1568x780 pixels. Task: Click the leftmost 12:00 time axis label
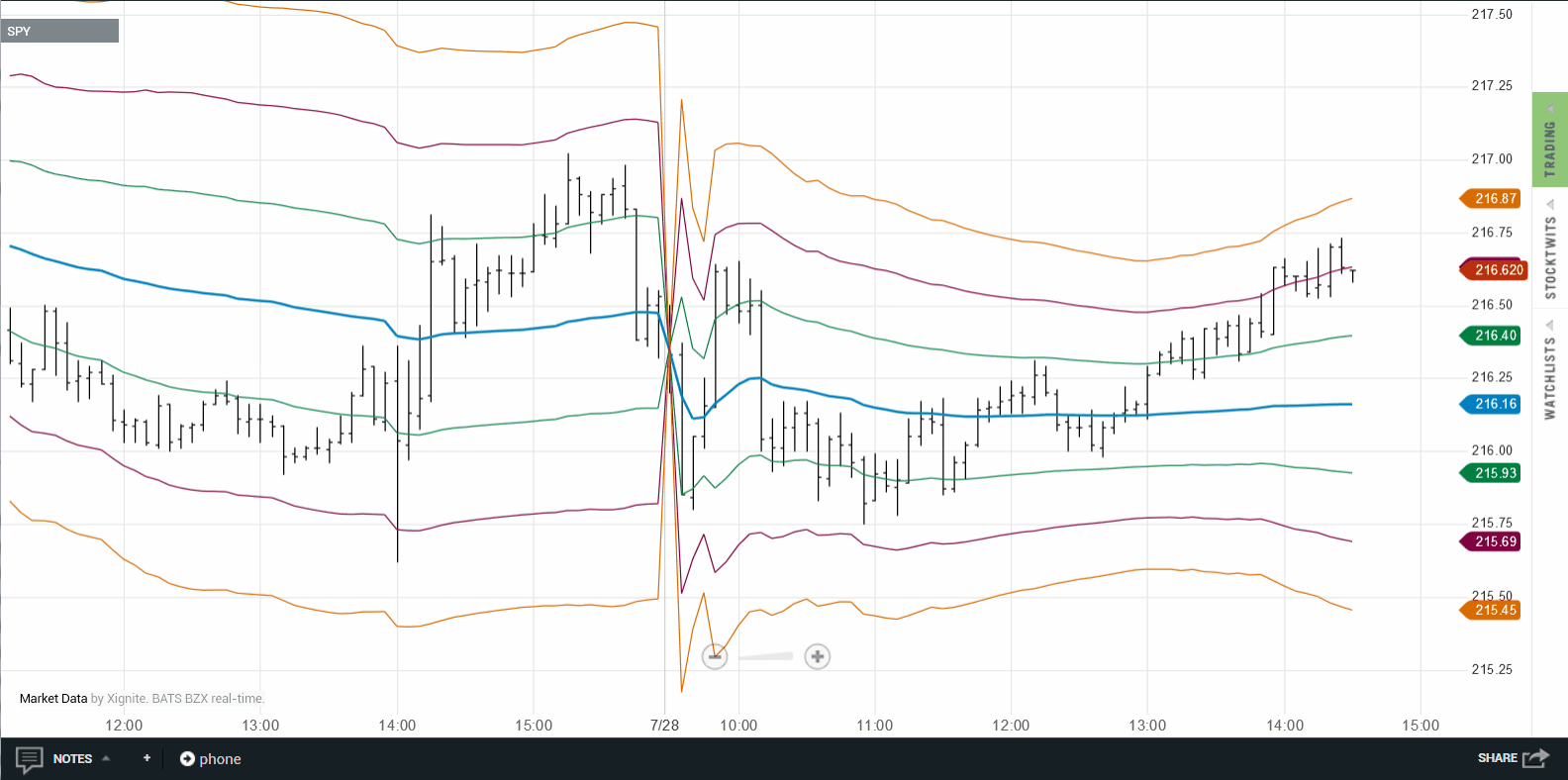(x=124, y=725)
